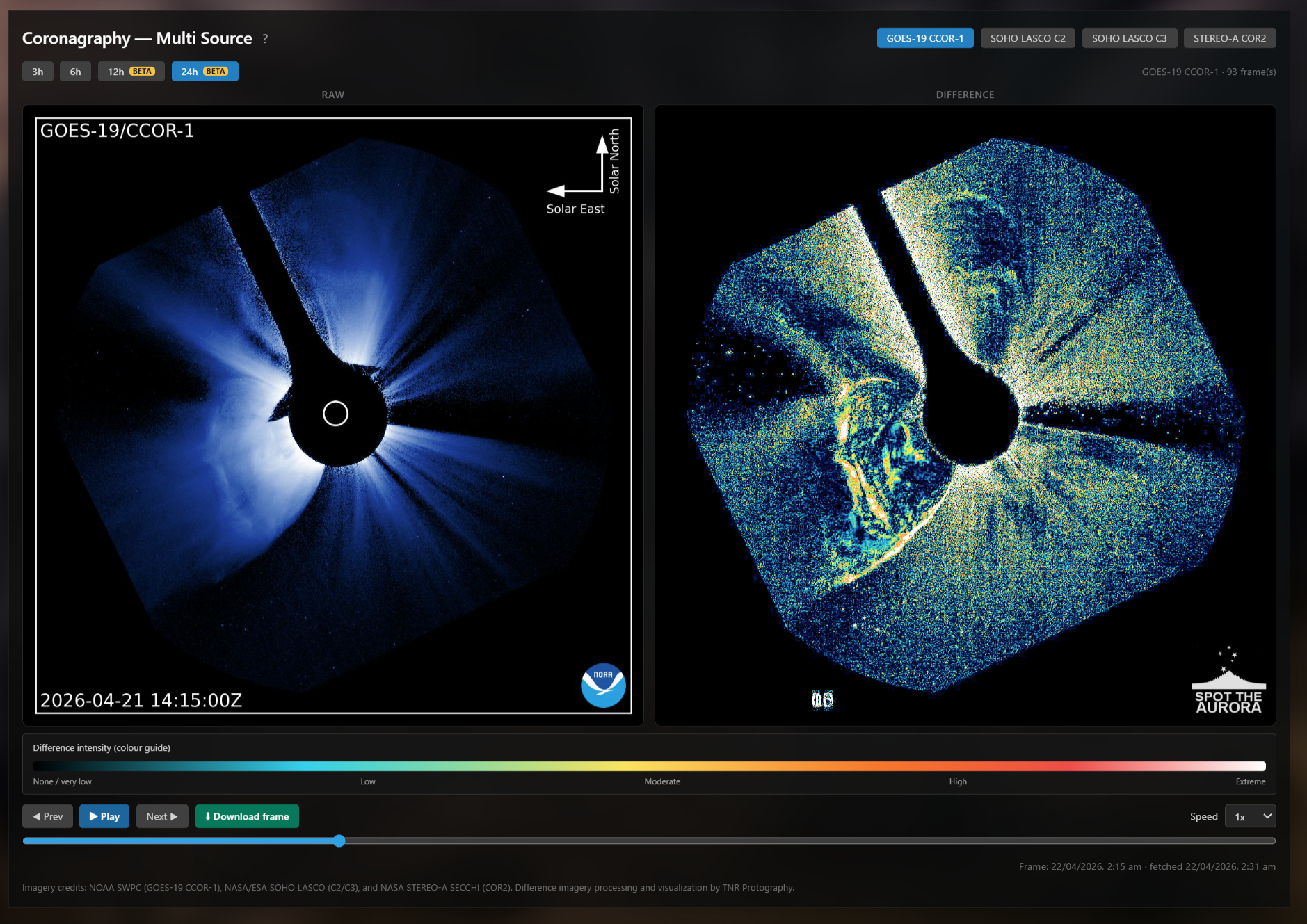Click the DIFFERENCE column heading
1307x924 pixels.
[x=965, y=95]
